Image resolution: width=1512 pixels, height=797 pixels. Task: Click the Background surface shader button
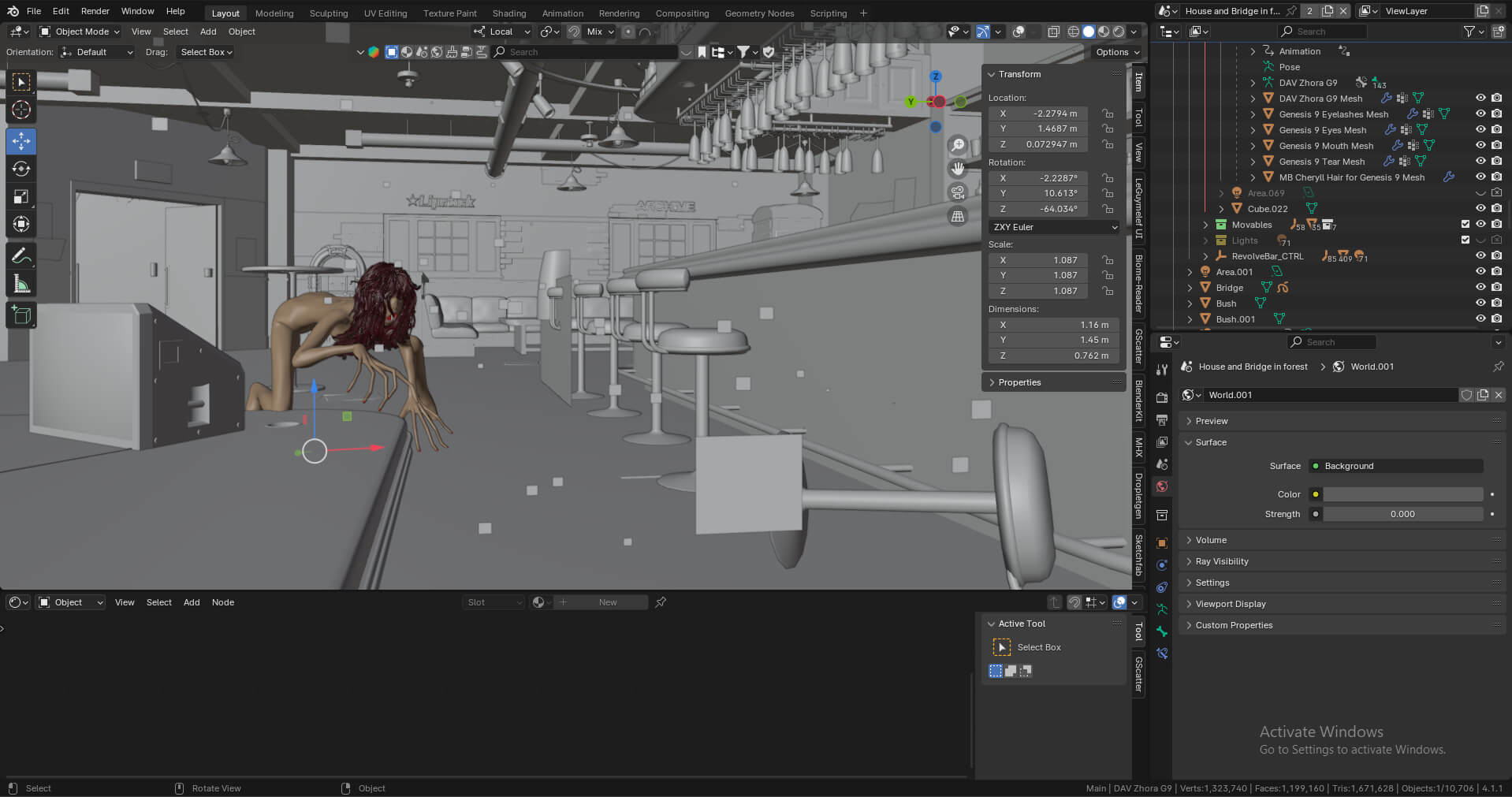pos(1396,466)
